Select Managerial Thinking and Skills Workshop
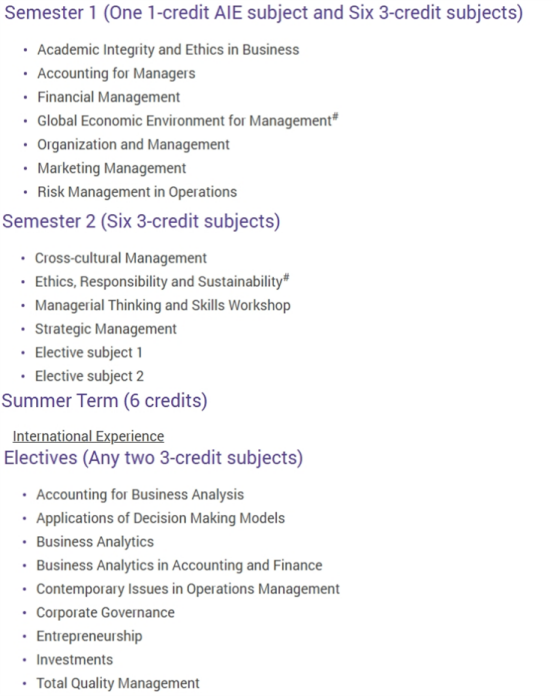Viewport: 554px width, 697px height. click(x=162, y=305)
